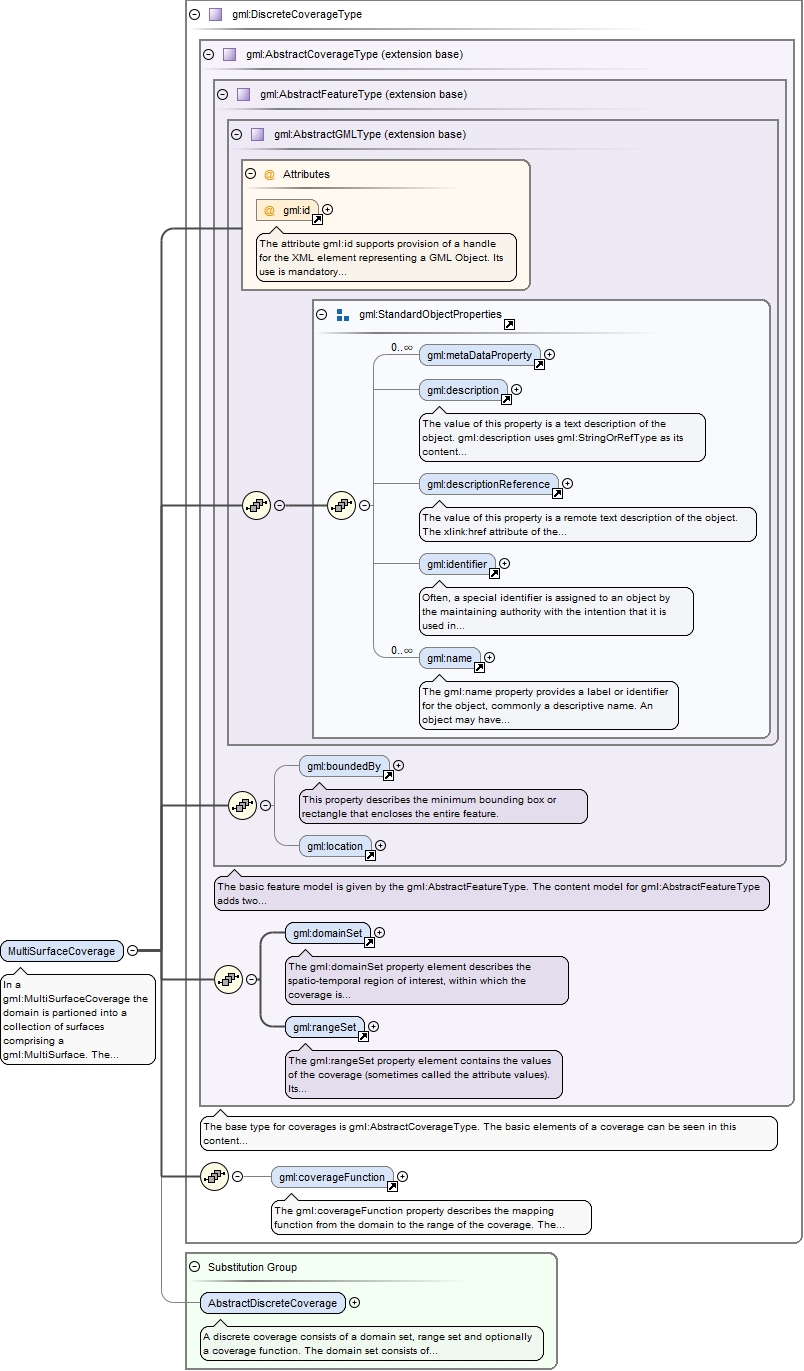The image size is (804, 1371).
Task: Expand the gml:descriptionReference element
Action: click(x=567, y=484)
